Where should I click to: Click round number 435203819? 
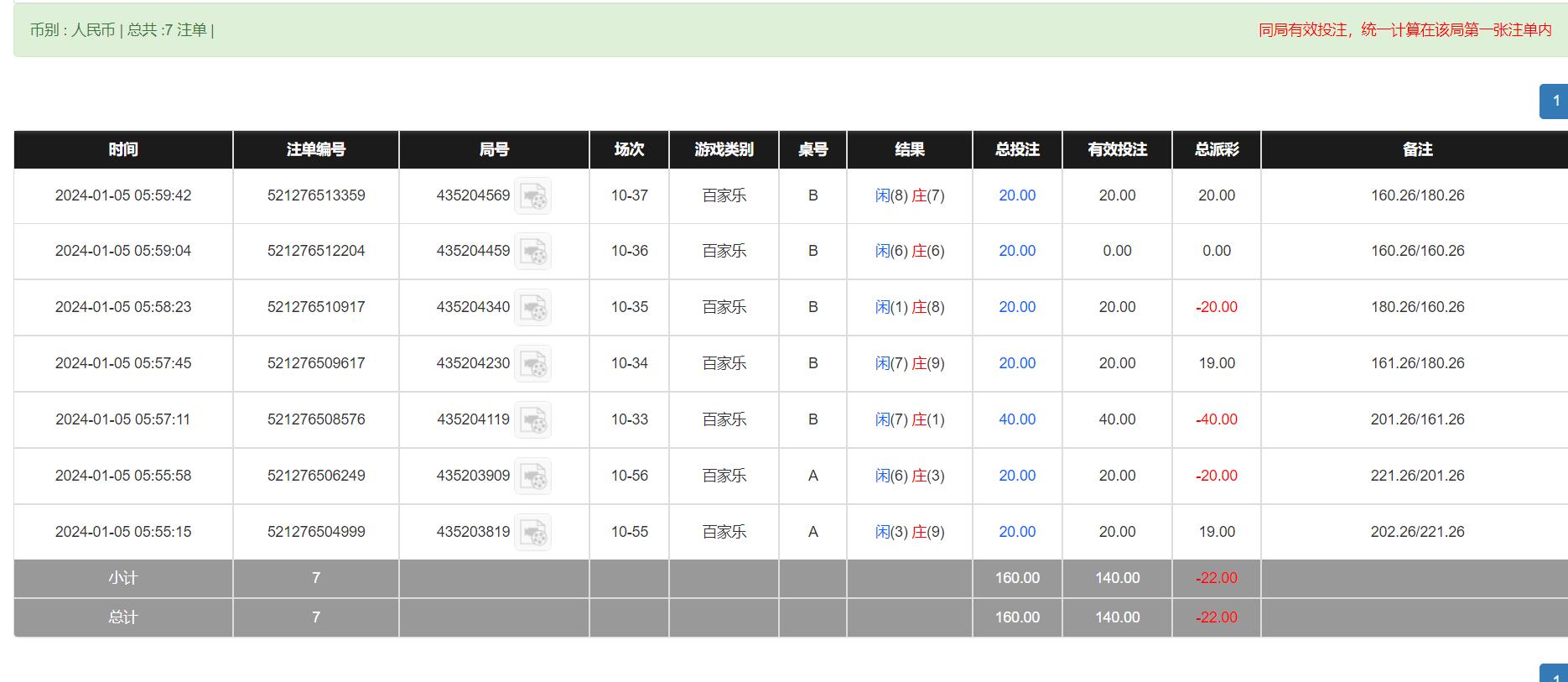click(x=473, y=532)
